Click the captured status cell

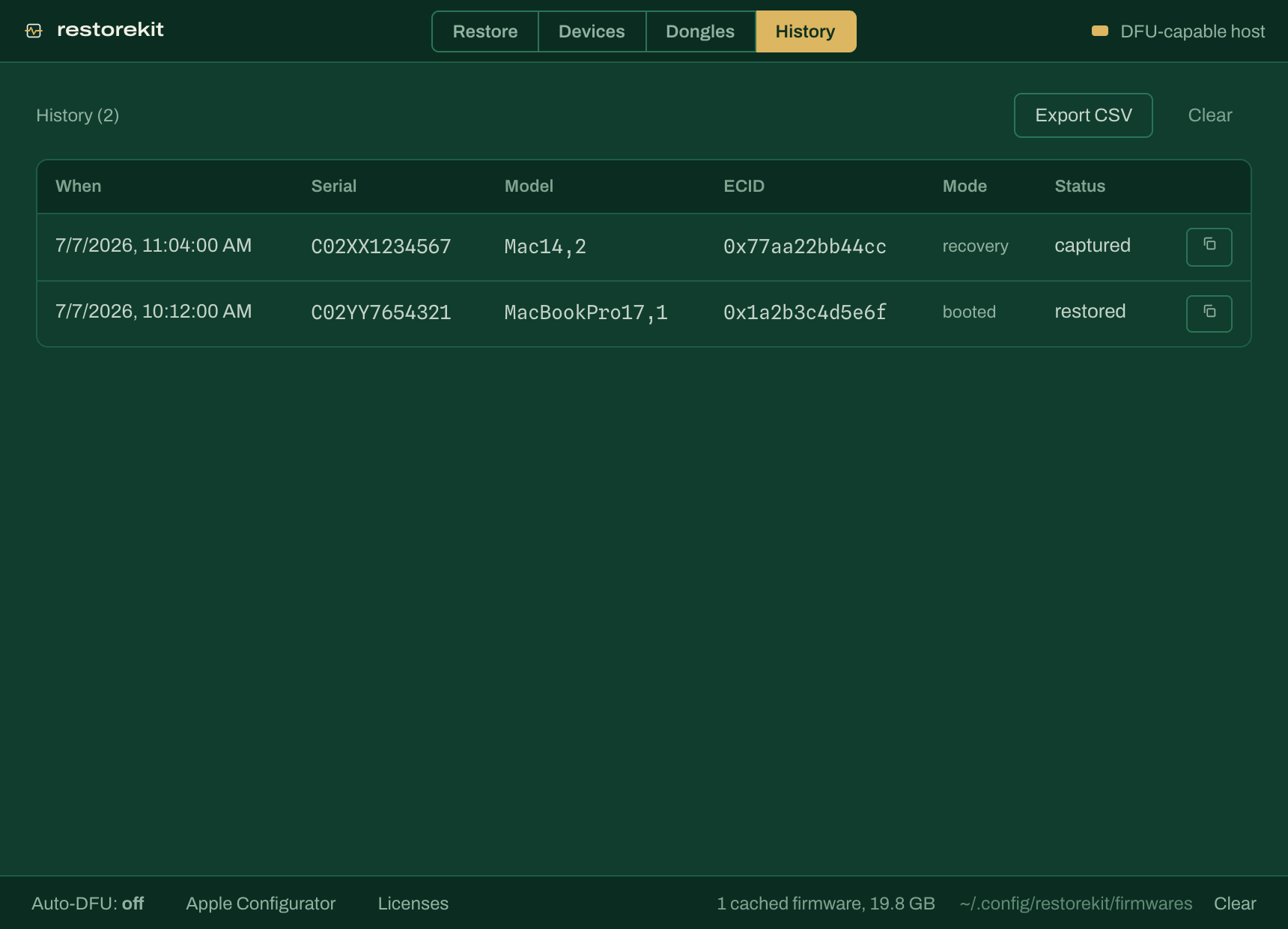(x=1093, y=246)
